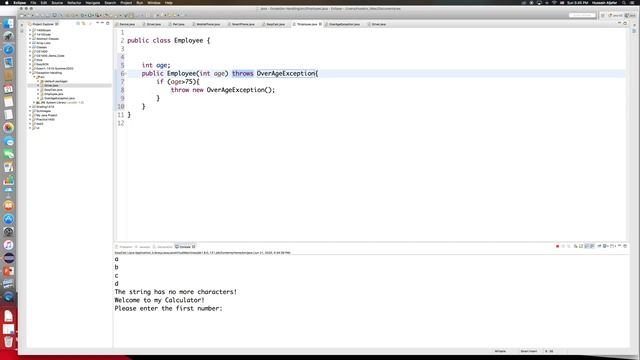The height and width of the screenshot is (360, 640).
Task: Click the Collapse All icon in Project Explorer
Action: tap(78, 24)
